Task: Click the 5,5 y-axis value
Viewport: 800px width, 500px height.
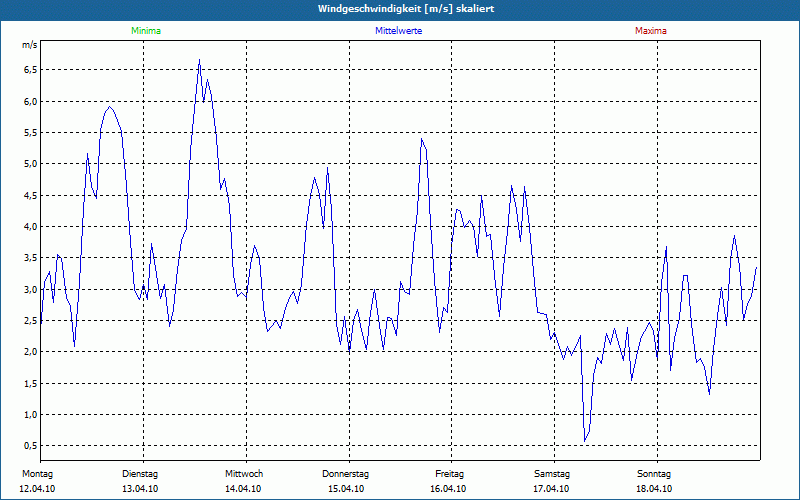Action: pyautogui.click(x=30, y=133)
